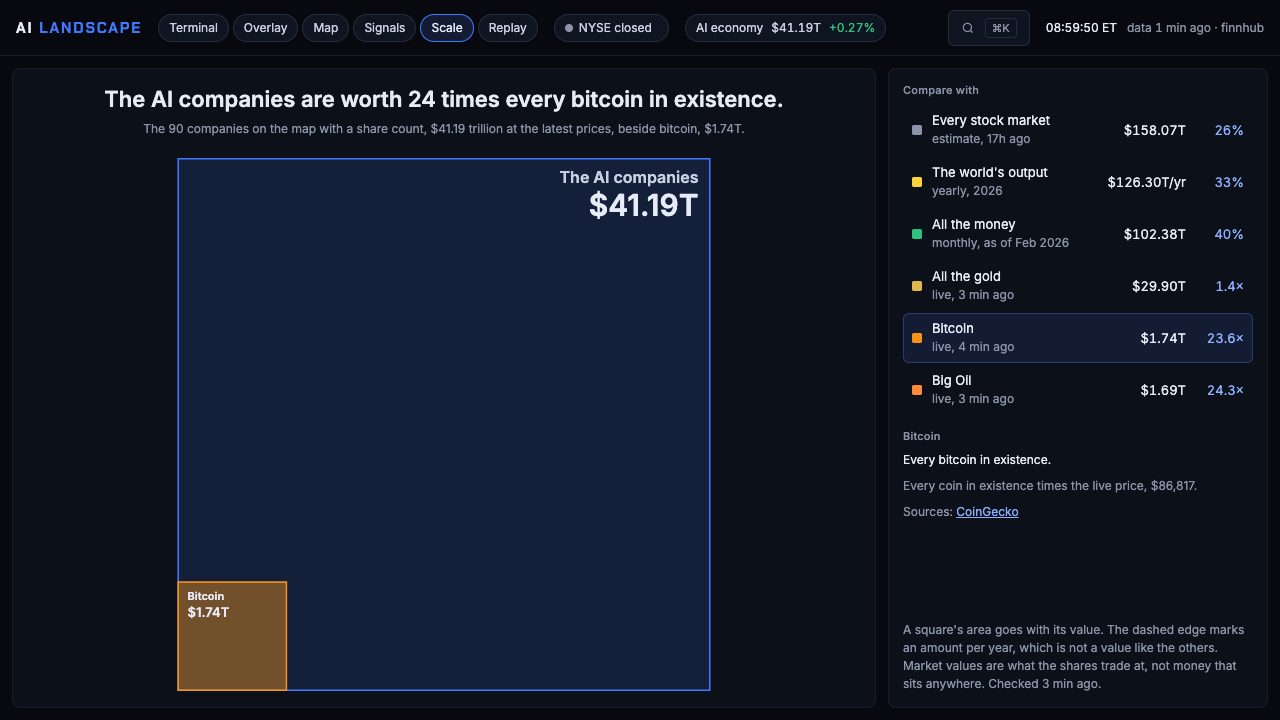The height and width of the screenshot is (720, 1280).
Task: Click the AI LANDSCAPE logo
Action: (x=78, y=28)
